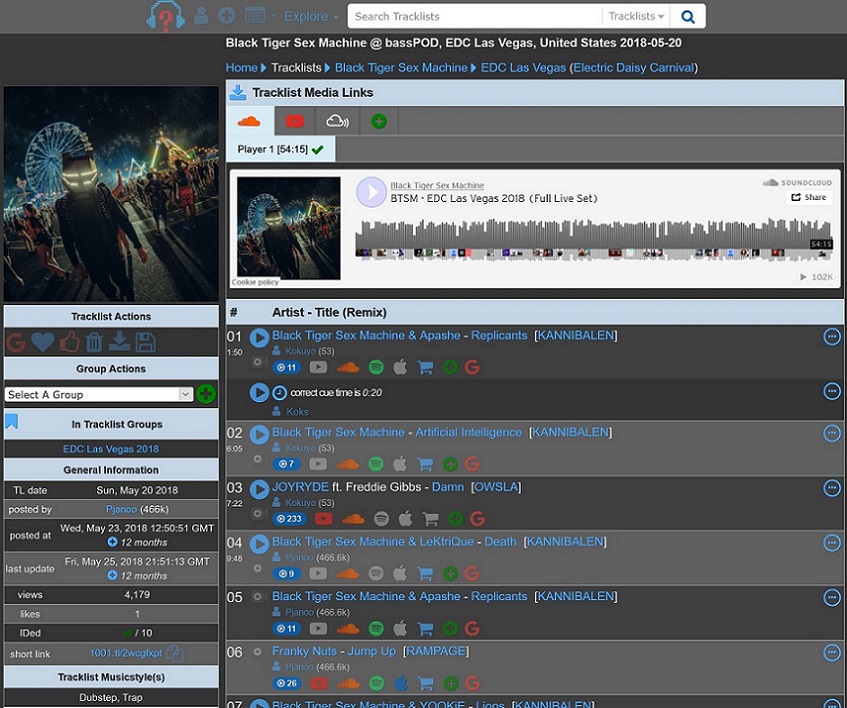Click the RAMPAGE label link
The height and width of the screenshot is (708, 847).
click(x=436, y=651)
